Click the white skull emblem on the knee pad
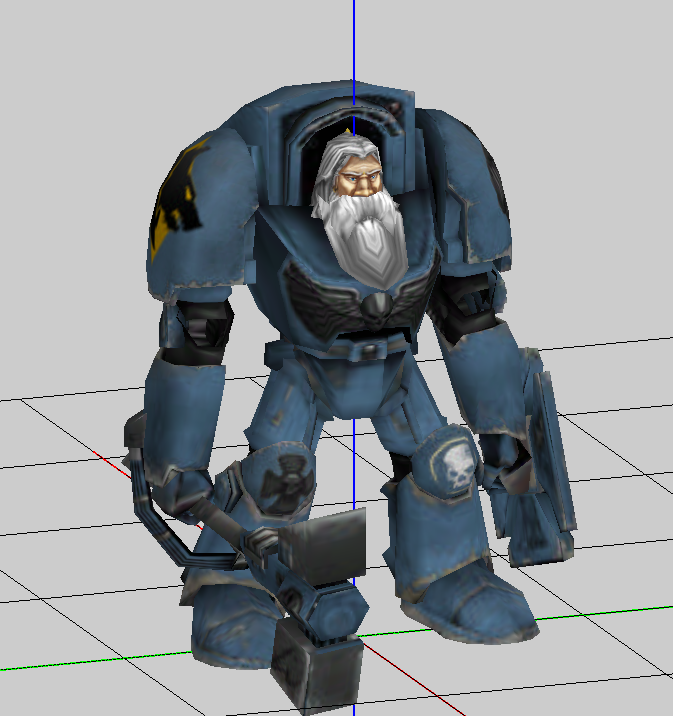This screenshot has width=673, height=716. 457,466
